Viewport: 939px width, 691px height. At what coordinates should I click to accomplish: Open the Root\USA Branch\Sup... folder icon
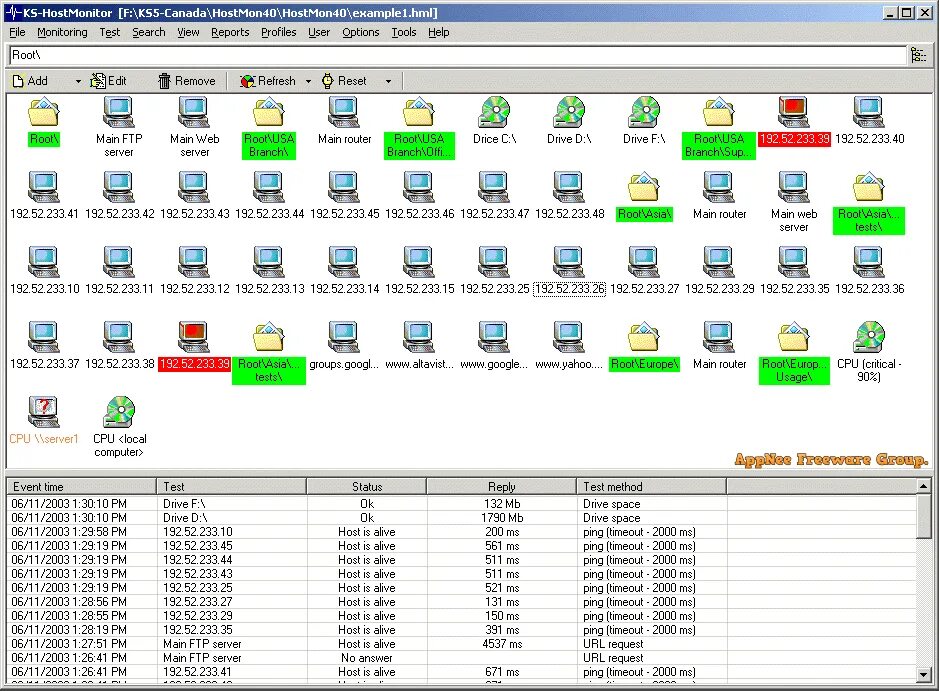[x=719, y=113]
